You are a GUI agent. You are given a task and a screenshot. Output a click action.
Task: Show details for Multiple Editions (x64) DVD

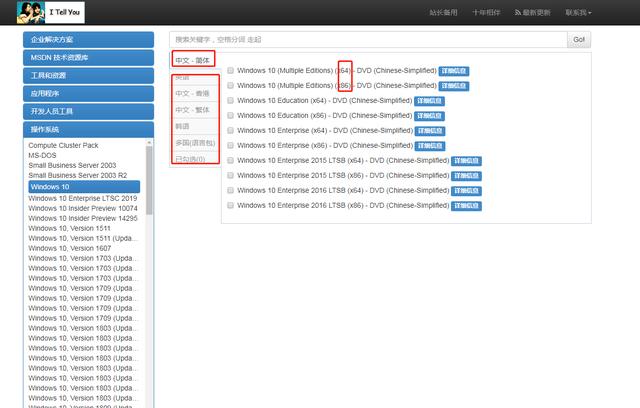tap(453, 71)
